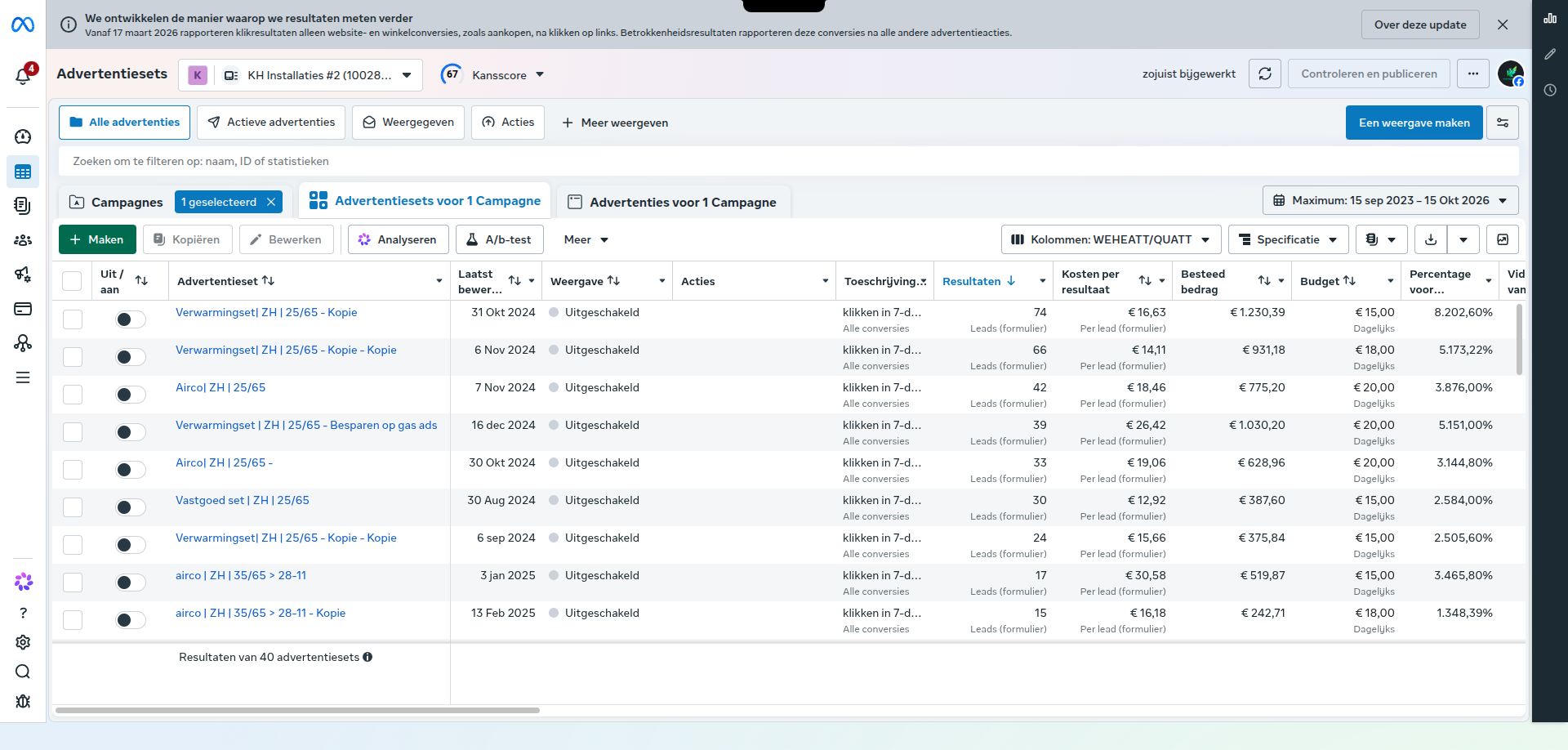1568x750 pixels.
Task: Check the Verwarmingset Besparen op gas ads row
Action: point(73,432)
